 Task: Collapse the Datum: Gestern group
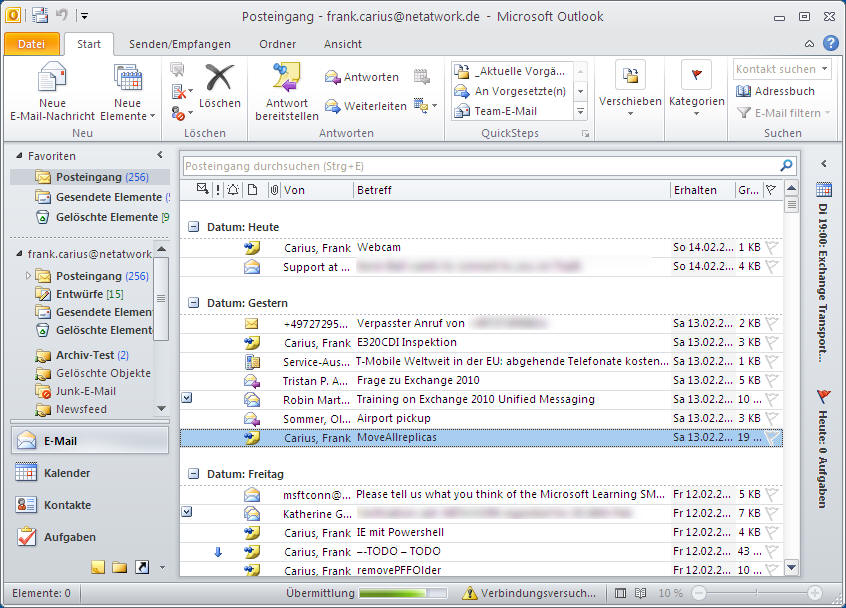[194, 303]
